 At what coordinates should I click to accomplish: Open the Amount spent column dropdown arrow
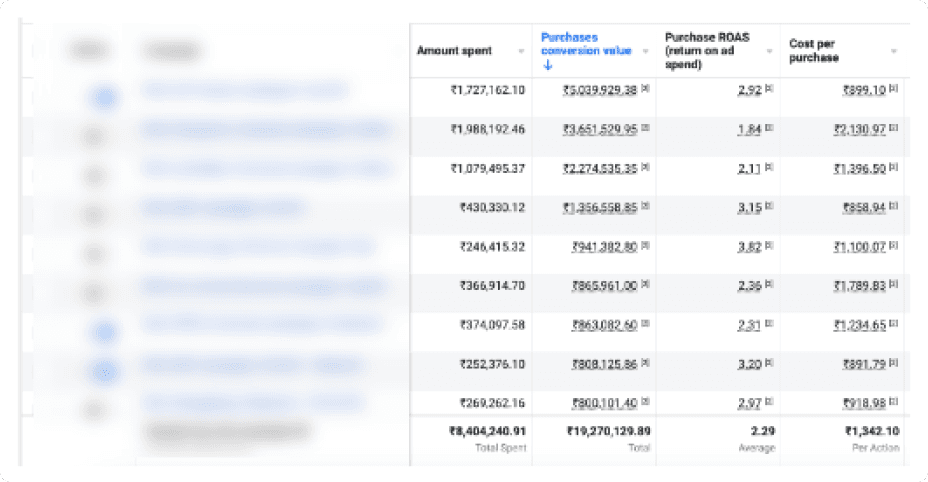[x=521, y=52]
